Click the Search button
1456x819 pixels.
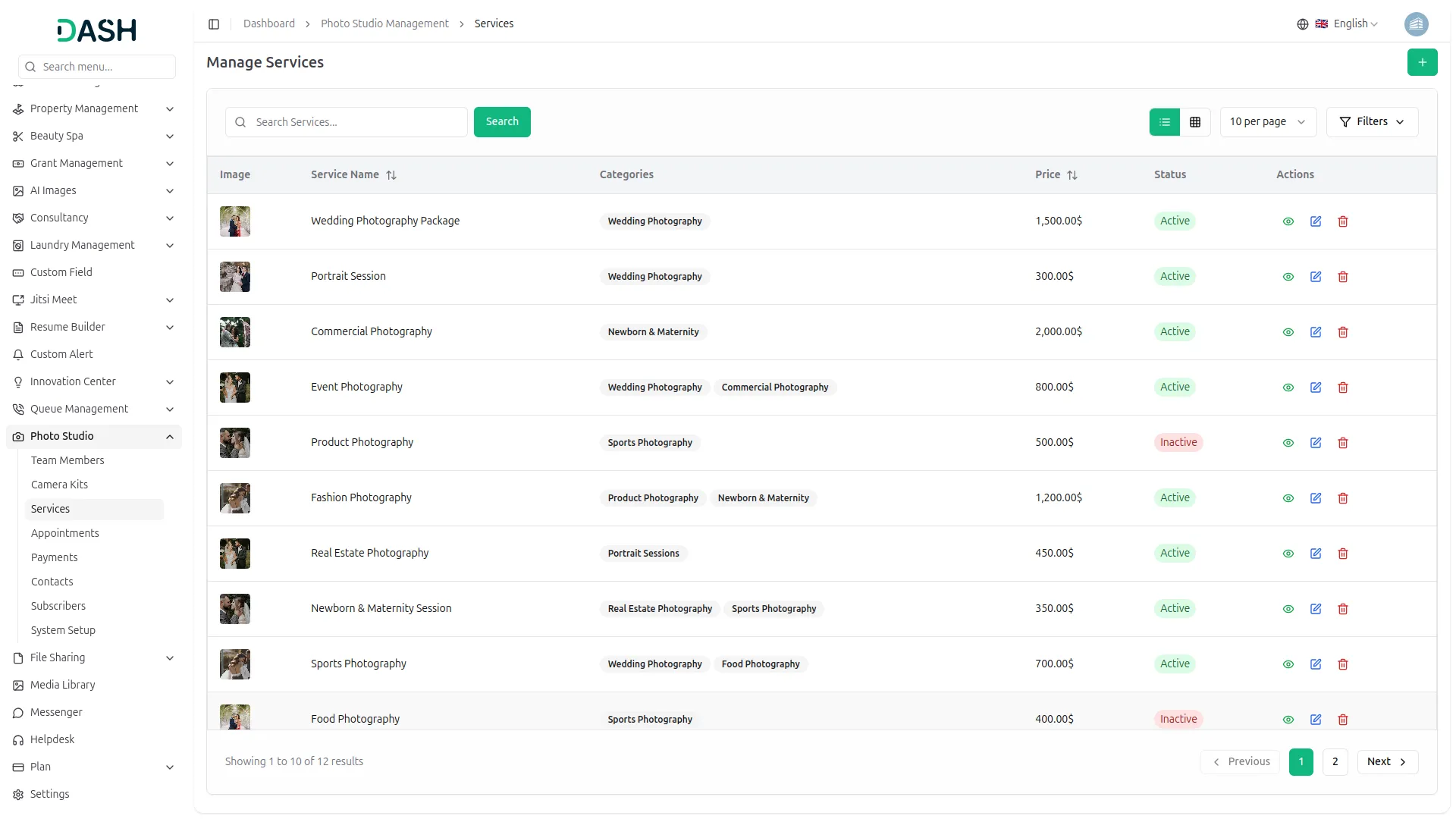point(501,121)
